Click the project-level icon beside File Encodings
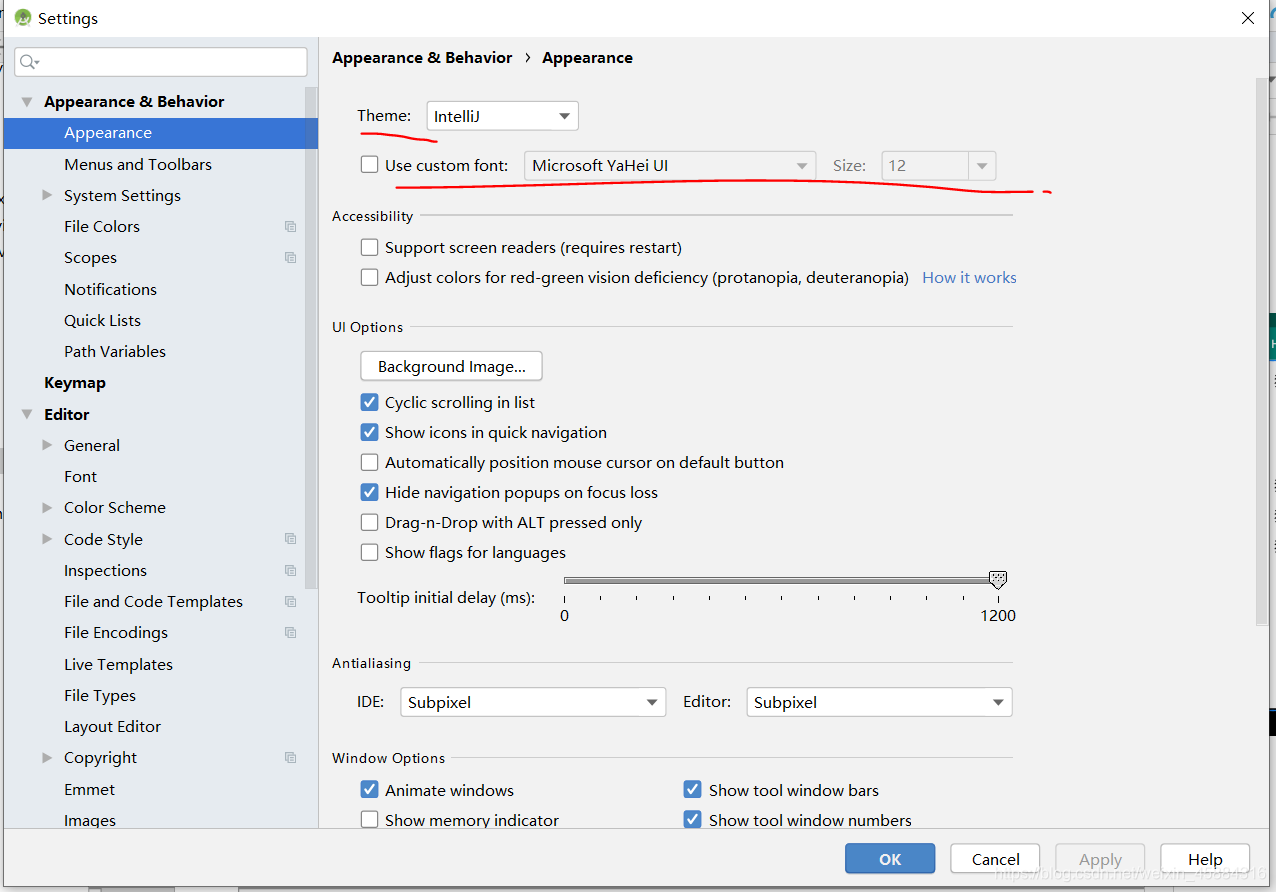Viewport: 1276px width, 892px height. 290,633
